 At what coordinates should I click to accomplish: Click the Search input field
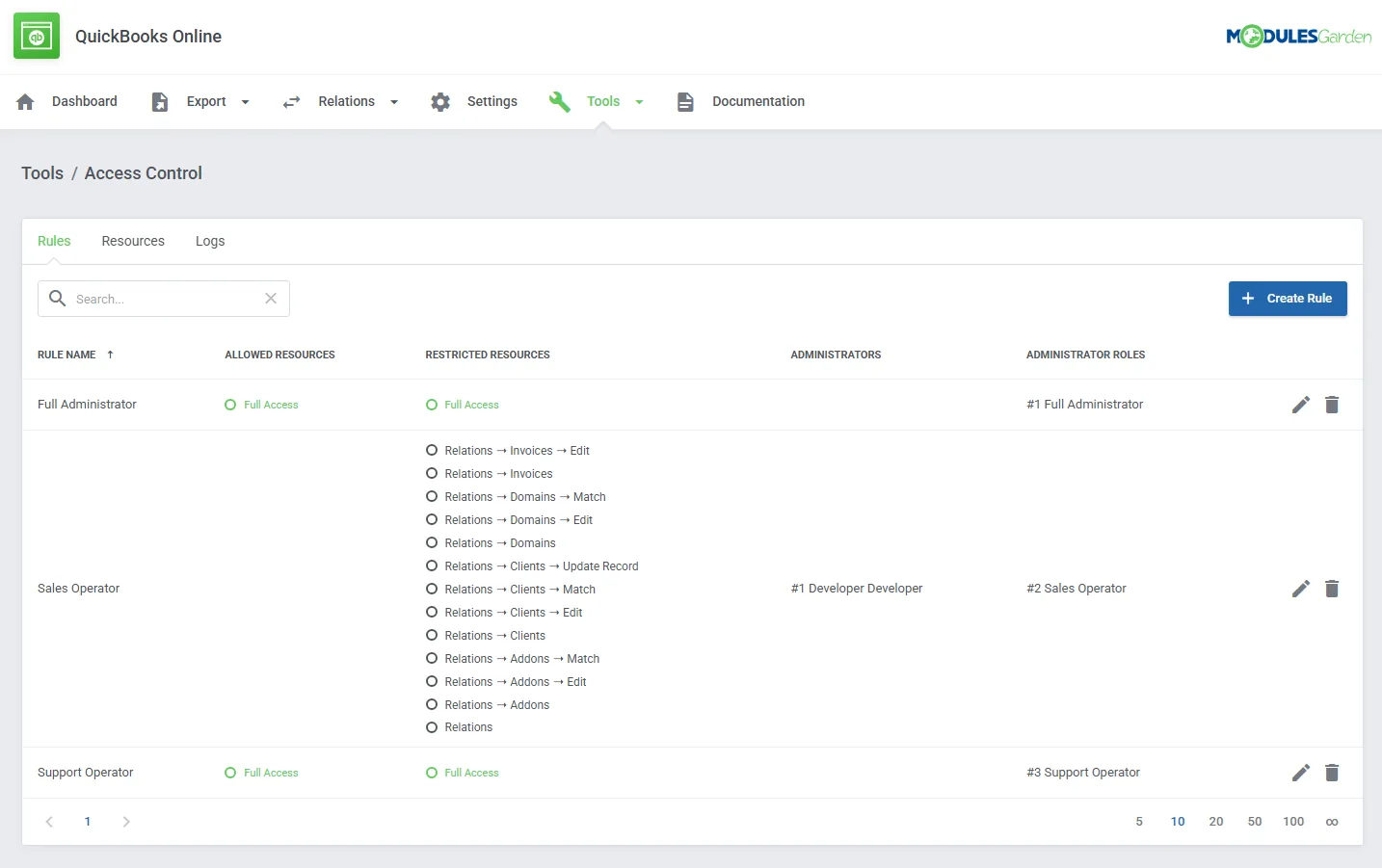pos(164,299)
